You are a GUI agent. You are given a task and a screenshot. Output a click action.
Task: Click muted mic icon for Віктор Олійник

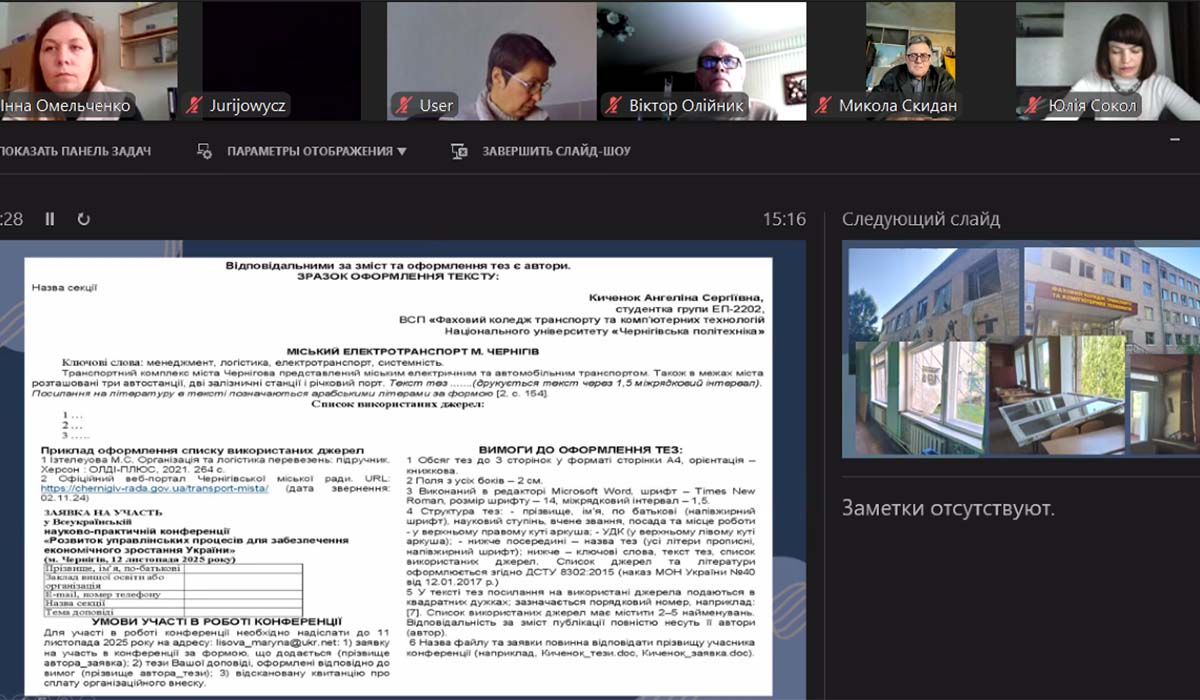[x=613, y=105]
